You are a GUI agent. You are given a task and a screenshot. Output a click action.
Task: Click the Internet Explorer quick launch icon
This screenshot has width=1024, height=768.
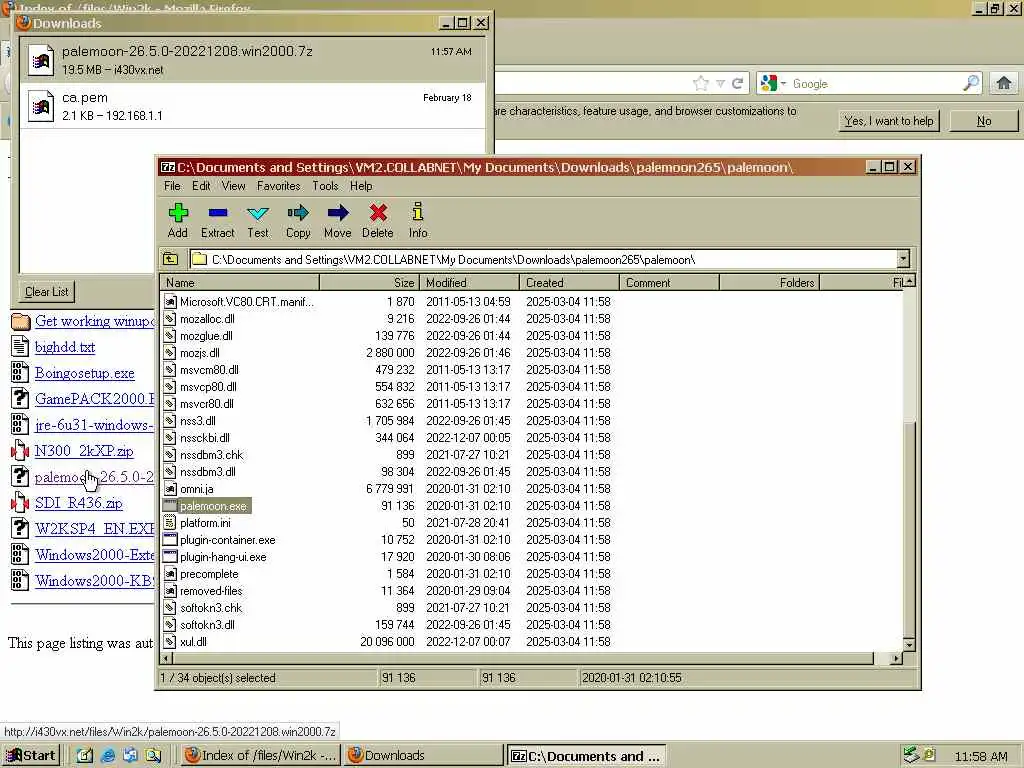pyautogui.click(x=108, y=756)
